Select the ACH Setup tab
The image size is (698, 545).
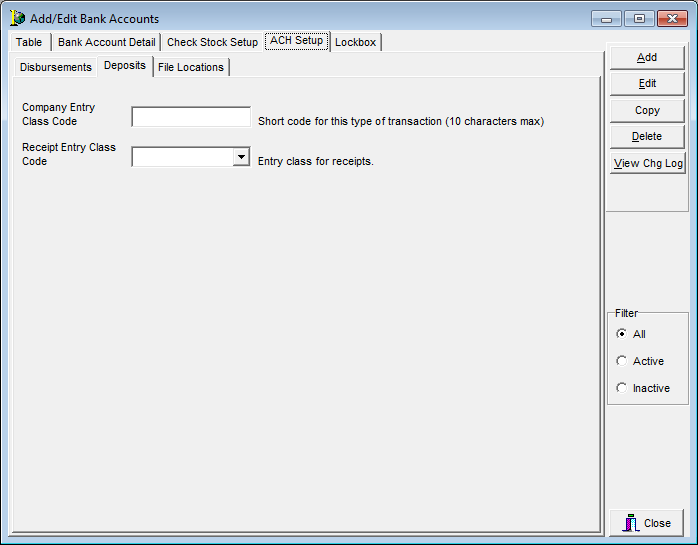tap(296, 41)
